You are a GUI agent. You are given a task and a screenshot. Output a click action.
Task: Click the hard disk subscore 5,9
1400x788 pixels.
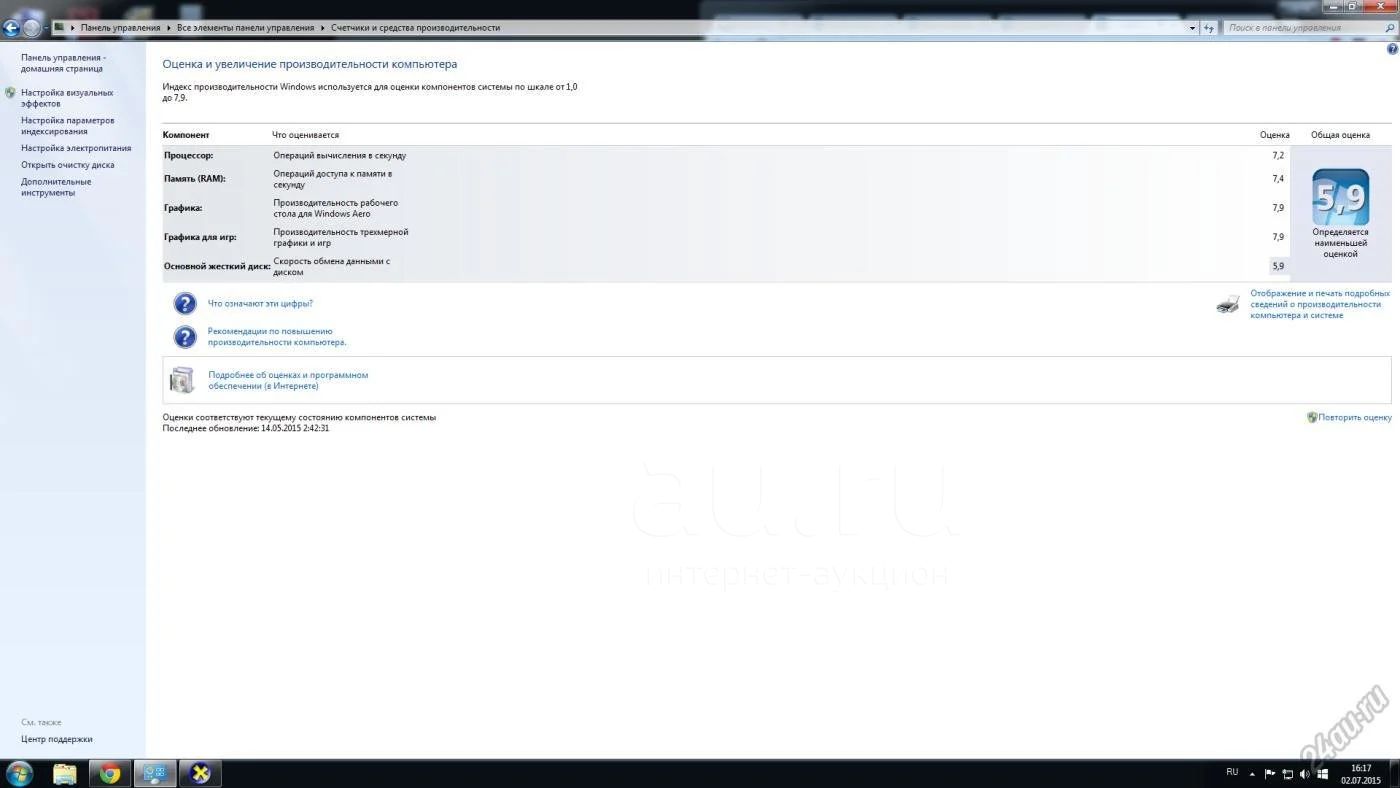click(x=1278, y=266)
